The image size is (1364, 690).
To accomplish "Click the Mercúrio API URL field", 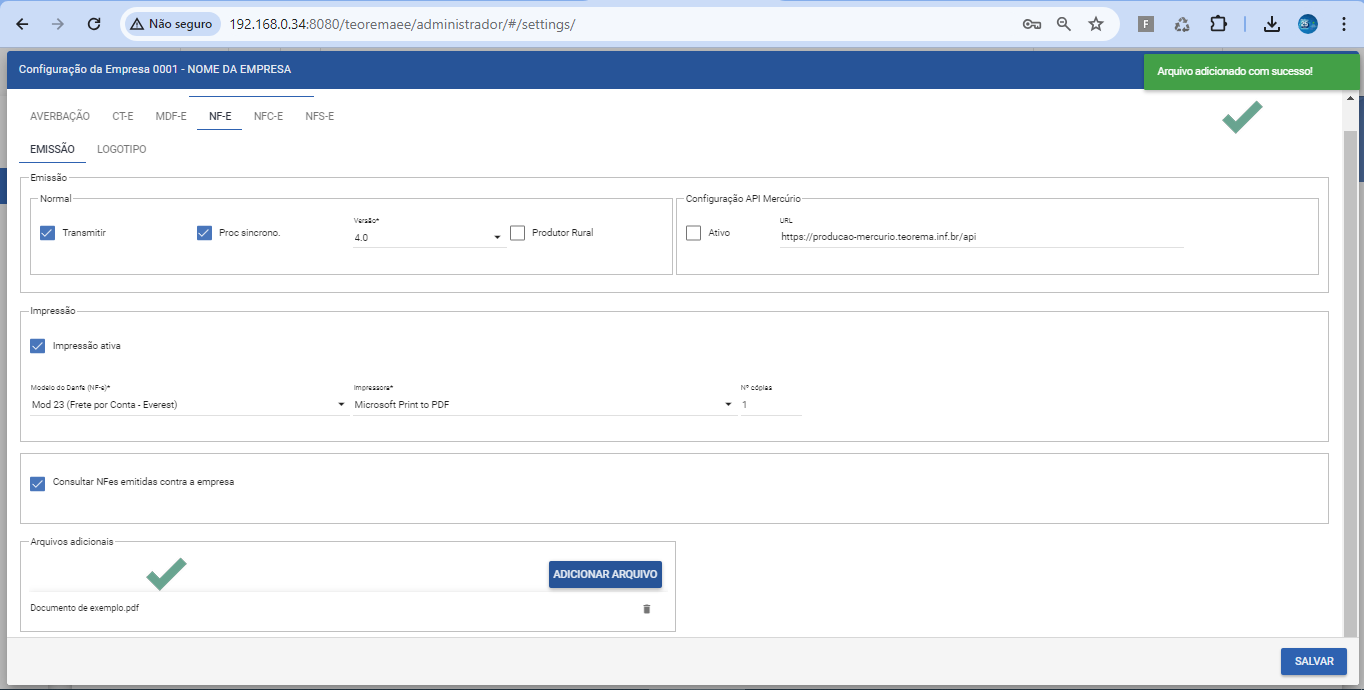I will pos(981,237).
